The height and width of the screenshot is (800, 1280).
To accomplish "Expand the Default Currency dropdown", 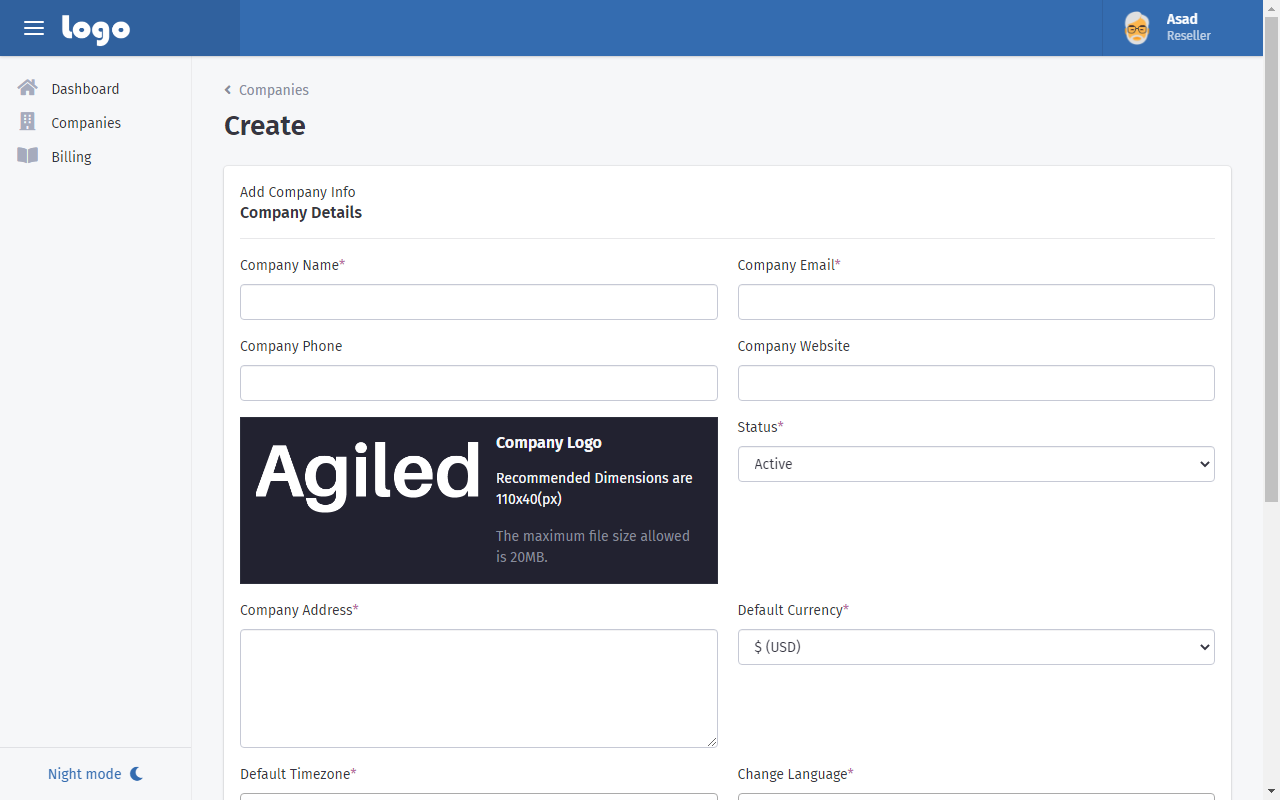I will pos(975,647).
